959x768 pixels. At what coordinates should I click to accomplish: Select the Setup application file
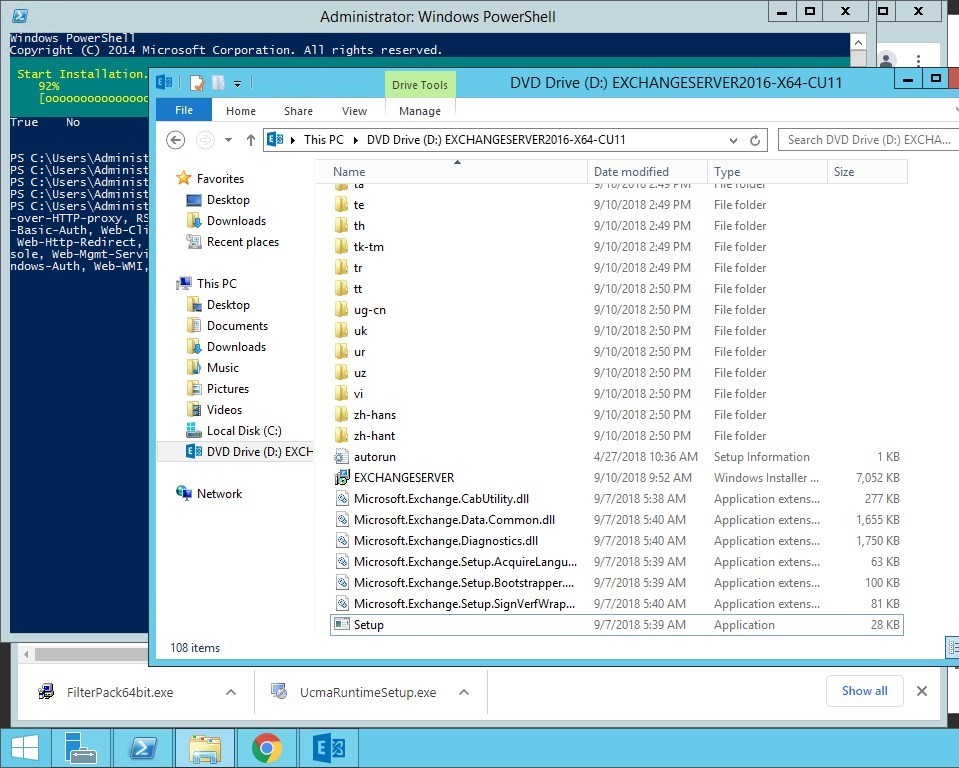pyautogui.click(x=616, y=624)
